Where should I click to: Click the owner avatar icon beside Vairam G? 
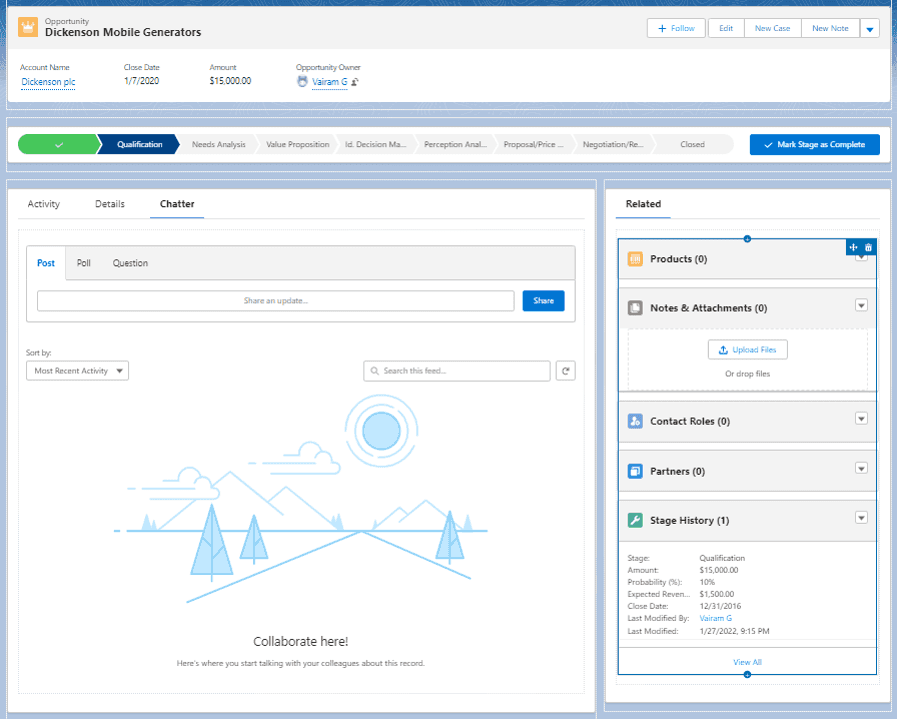tap(302, 82)
